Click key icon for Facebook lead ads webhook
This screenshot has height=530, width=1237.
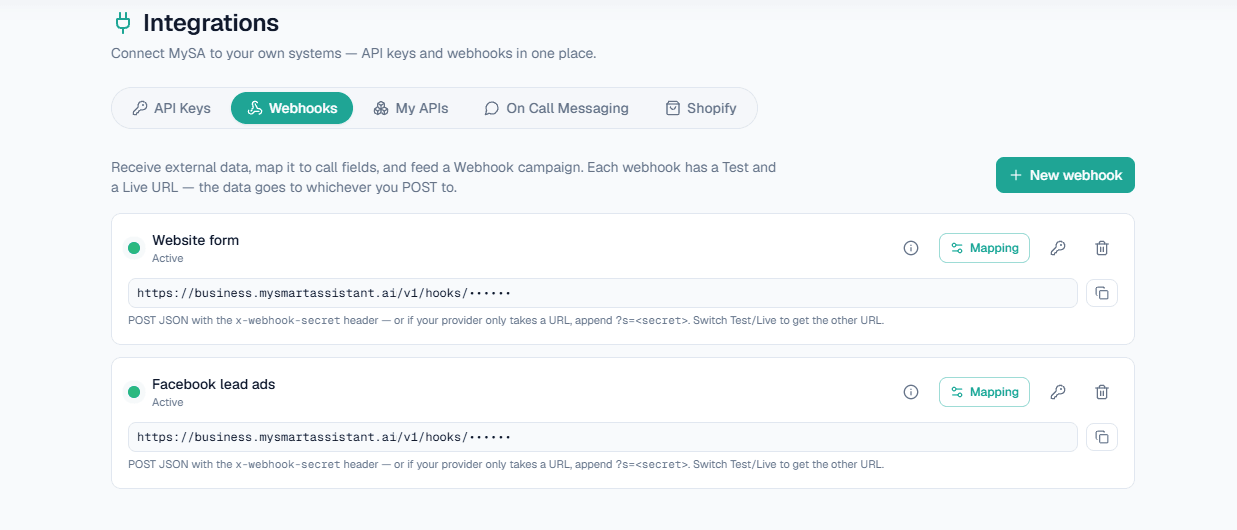pos(1058,392)
